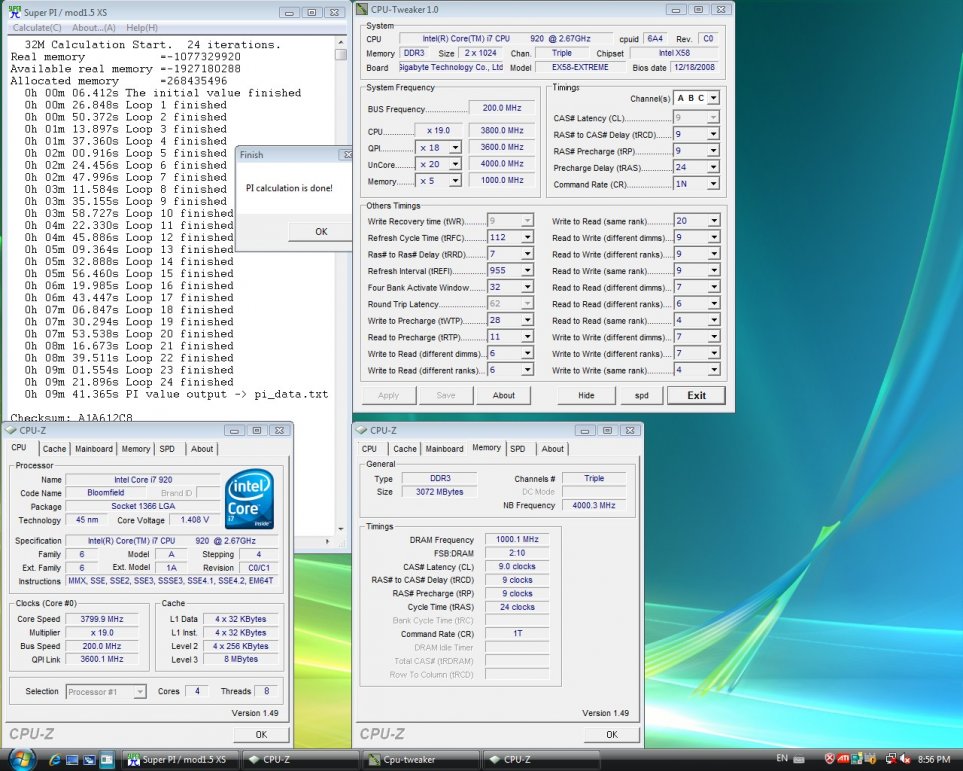Image resolution: width=963 pixels, height=771 pixels.
Task: Switch to Cache tab in CPU-Z processor window
Action: click(x=54, y=449)
